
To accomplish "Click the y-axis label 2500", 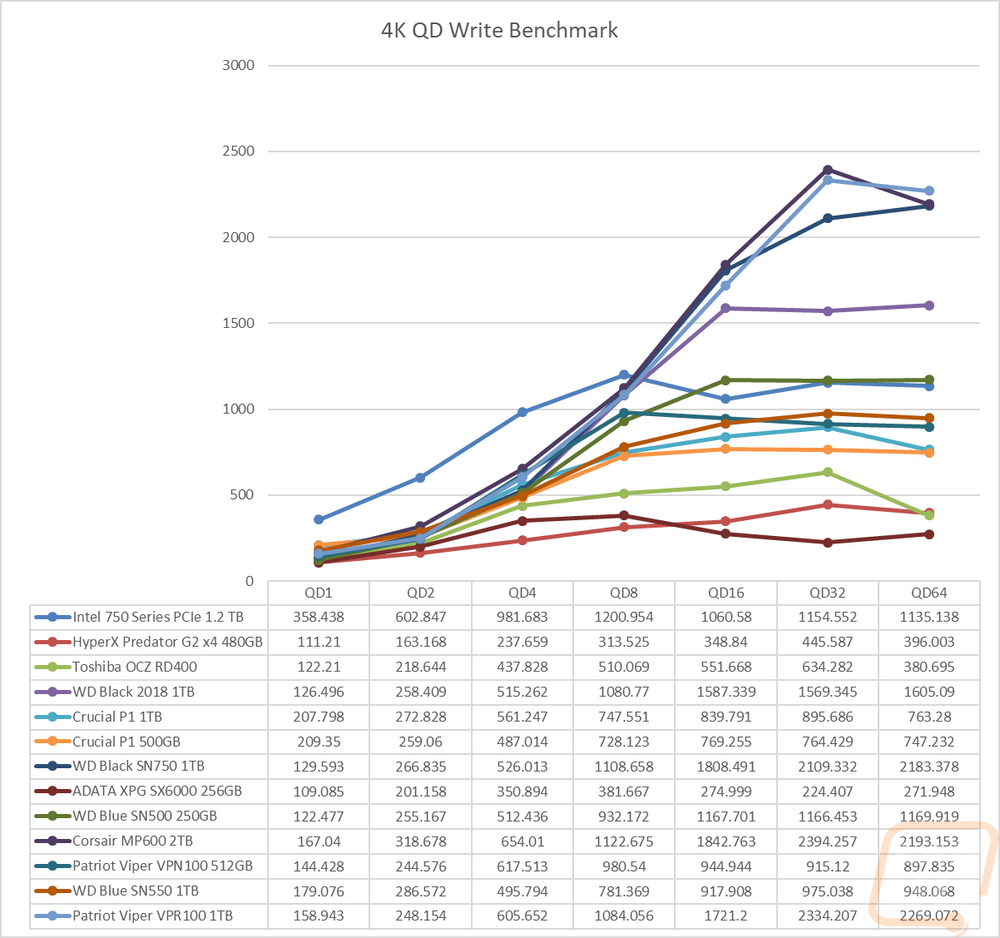I will 238,151.
